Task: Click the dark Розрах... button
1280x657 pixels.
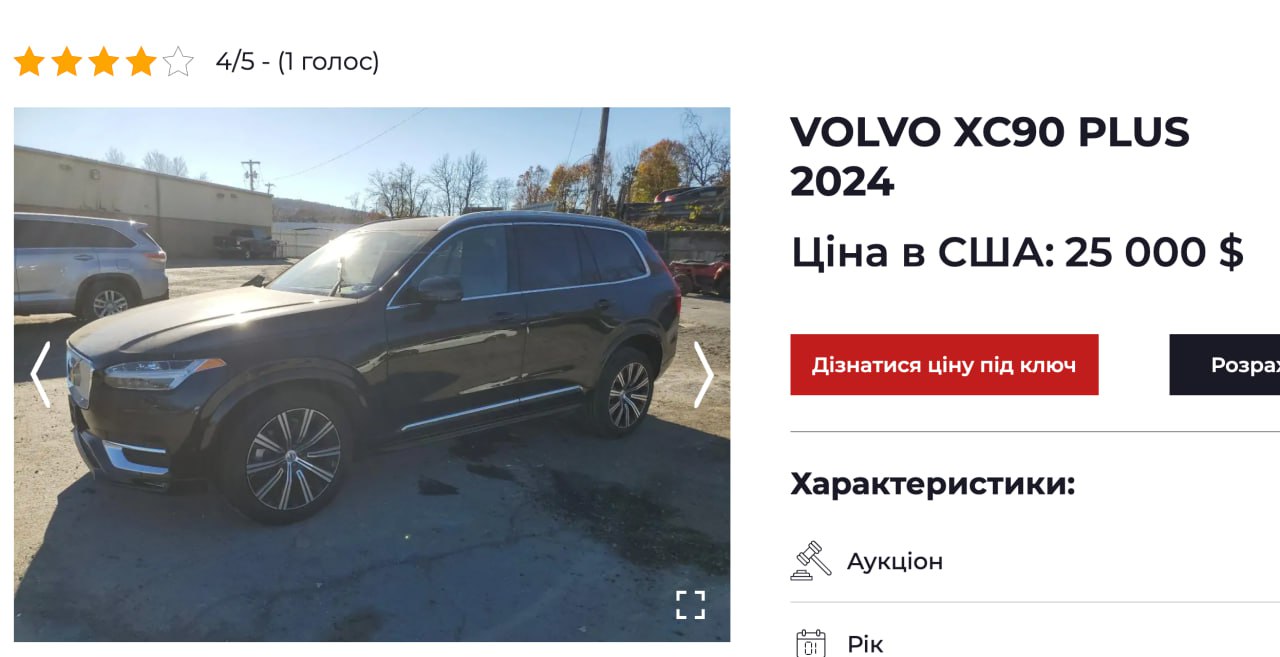Action: [x=1225, y=365]
